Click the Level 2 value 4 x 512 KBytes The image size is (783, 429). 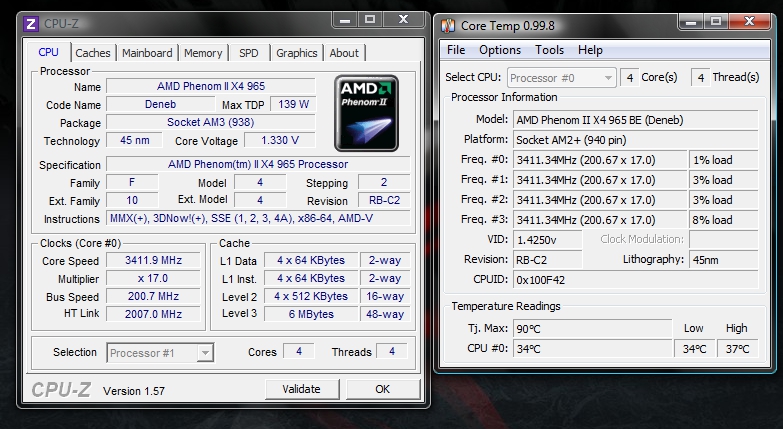[x=311, y=296]
